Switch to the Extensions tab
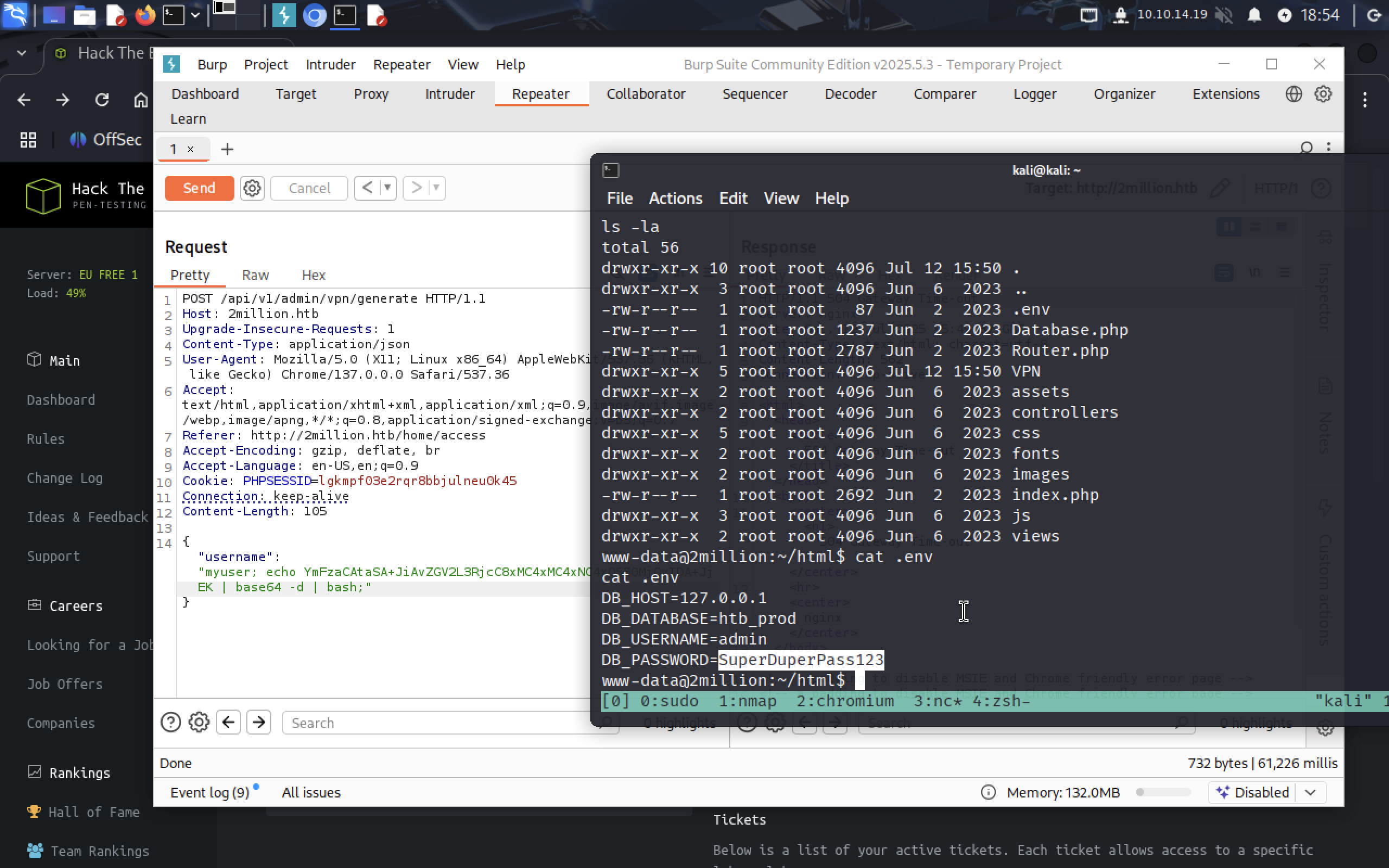This screenshot has width=1389, height=868. coord(1226,93)
